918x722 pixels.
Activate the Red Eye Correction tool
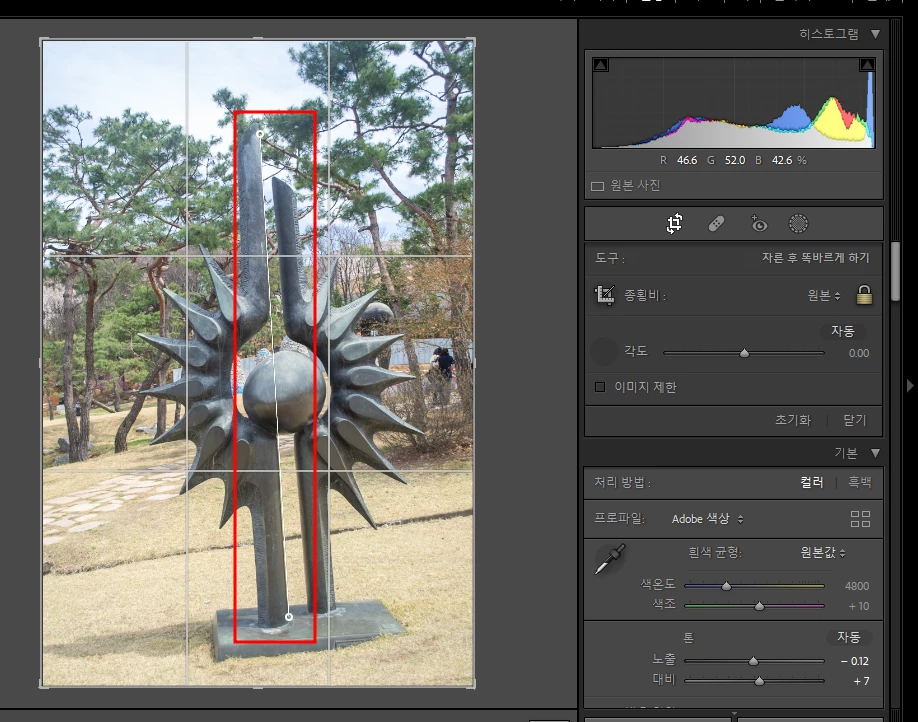(x=758, y=224)
